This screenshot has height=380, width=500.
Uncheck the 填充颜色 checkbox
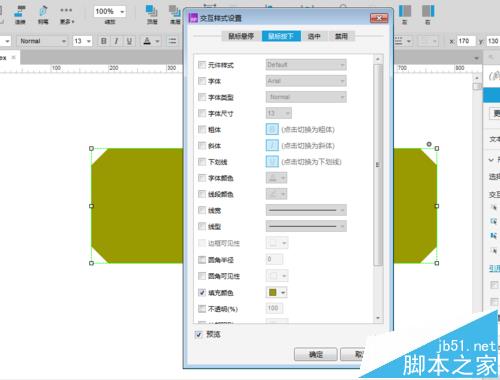coord(202,292)
